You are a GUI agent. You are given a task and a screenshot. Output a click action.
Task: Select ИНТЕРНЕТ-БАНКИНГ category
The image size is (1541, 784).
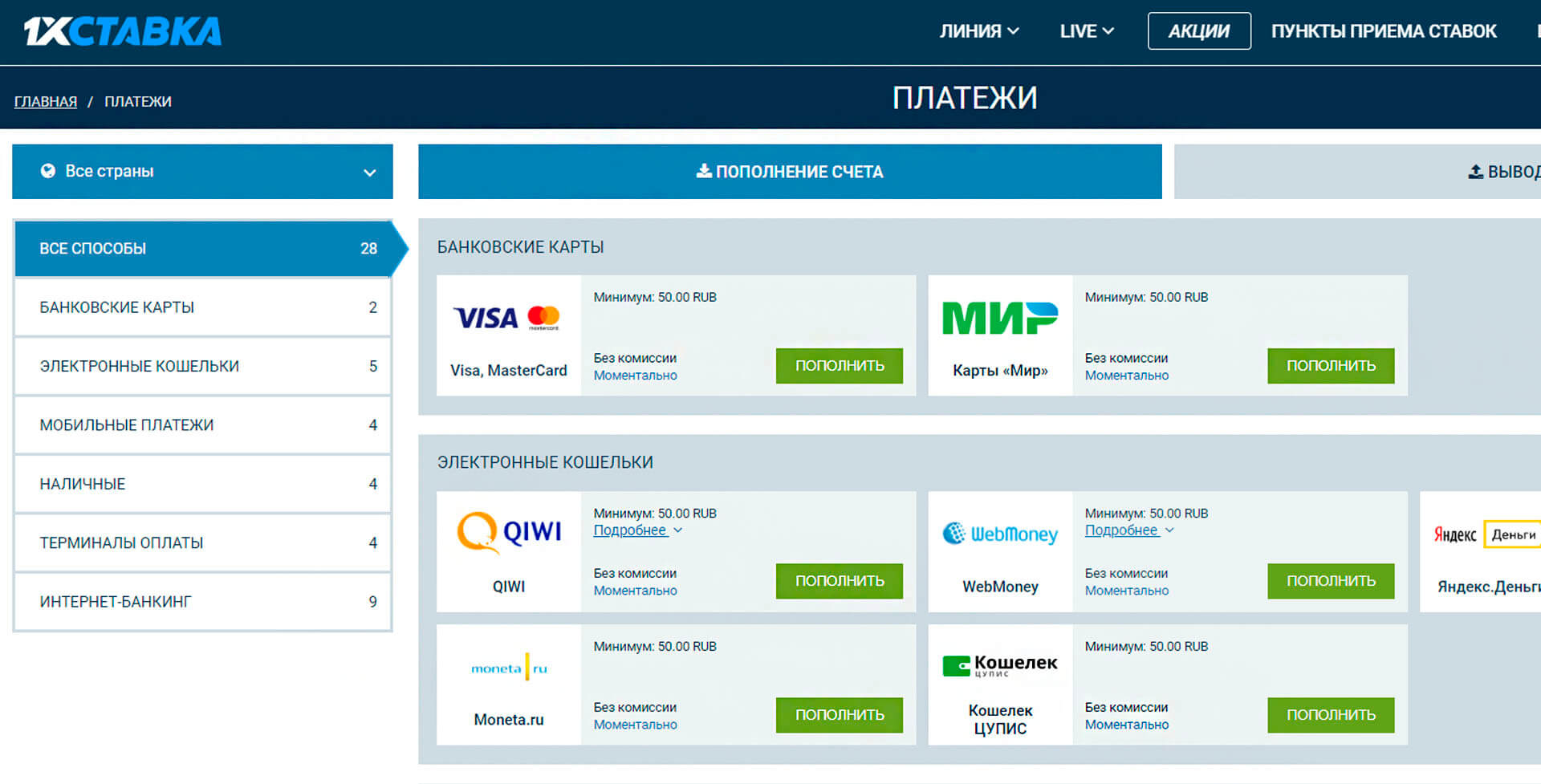pyautogui.click(x=203, y=602)
